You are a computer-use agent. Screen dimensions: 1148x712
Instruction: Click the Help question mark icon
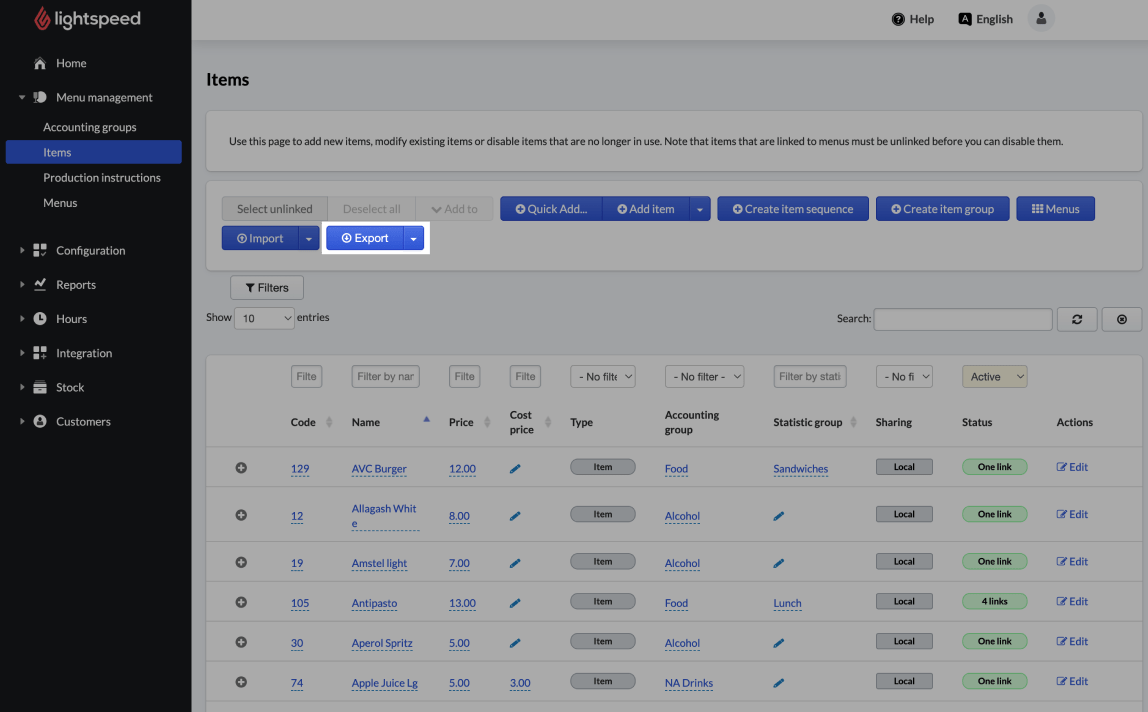(x=898, y=19)
